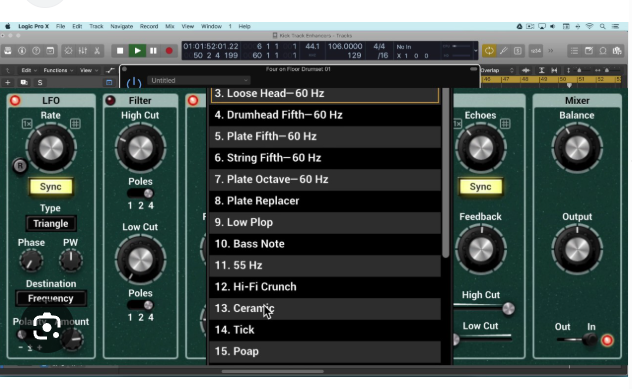
Task: Toggle the automation curve icon
Action: pyautogui.click(x=110, y=70)
